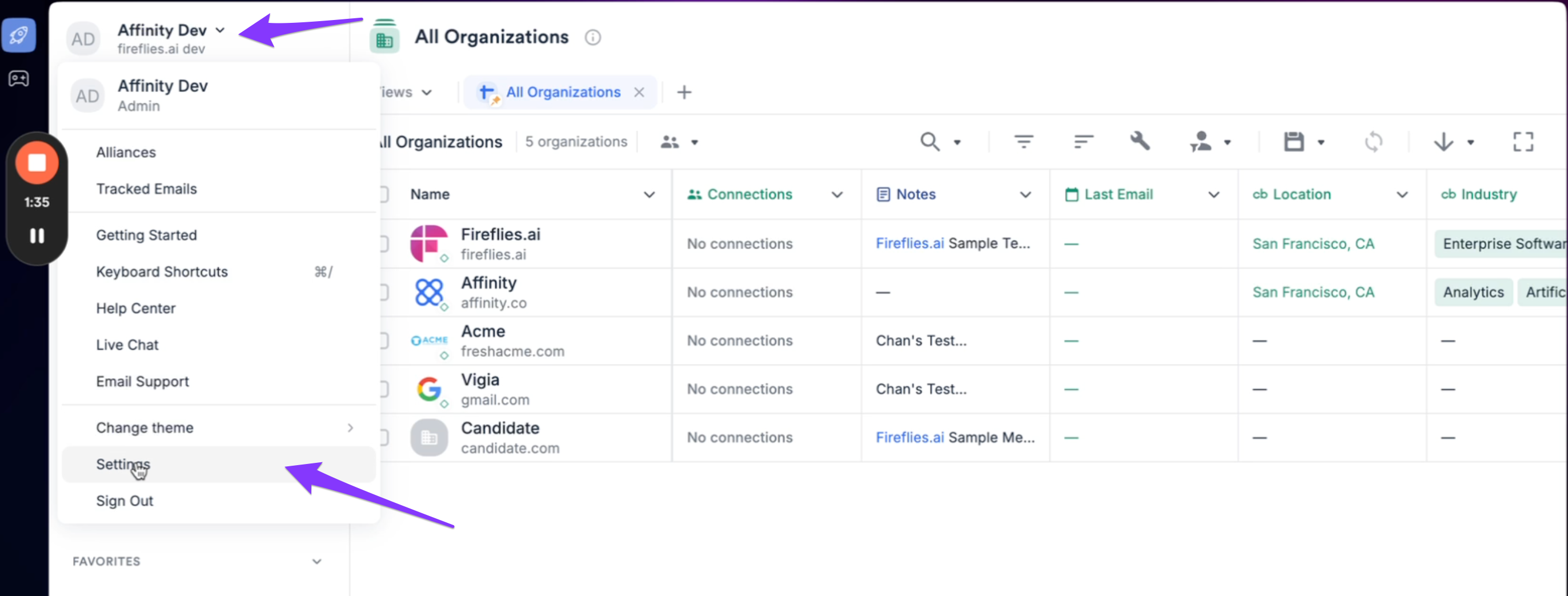Expand the Change theme submenu
1568x596 pixels.
[219, 427]
